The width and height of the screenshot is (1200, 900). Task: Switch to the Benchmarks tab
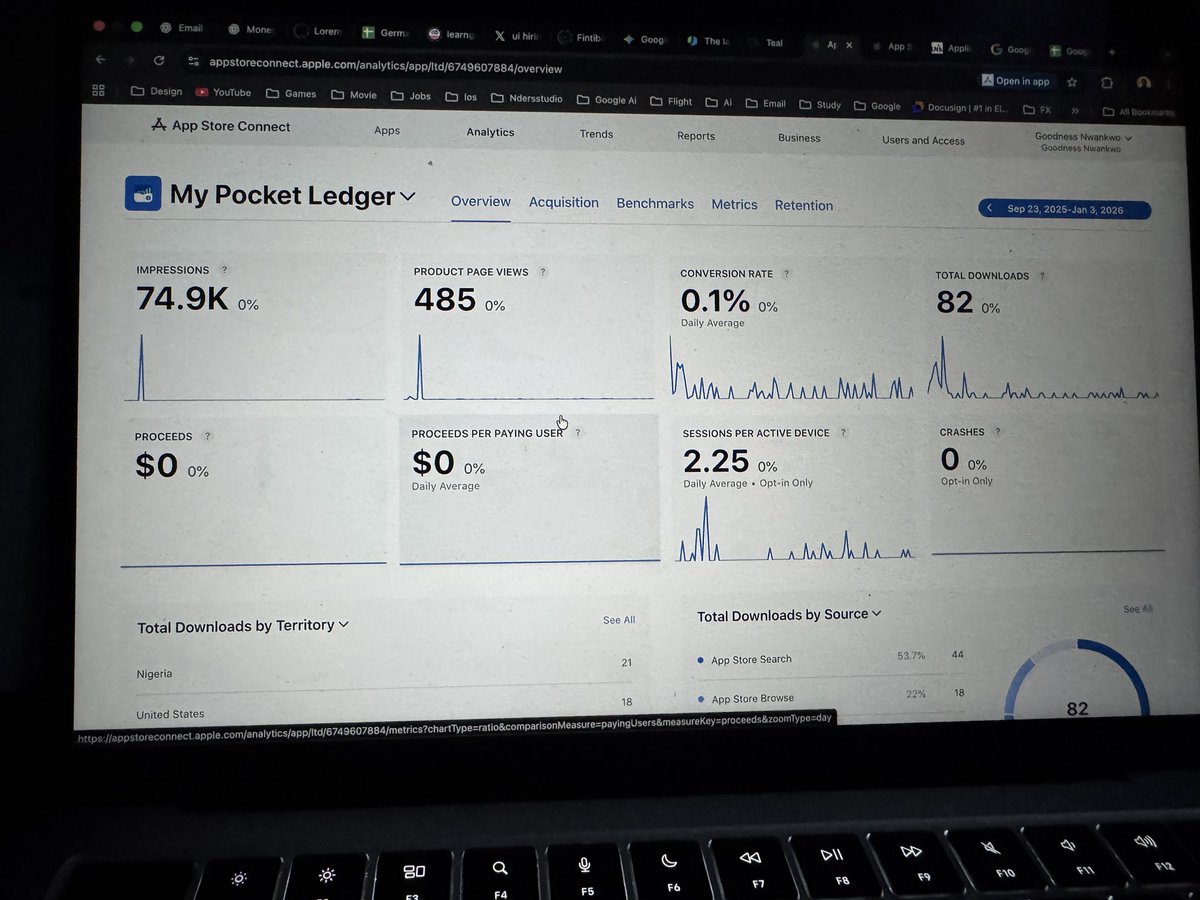click(x=655, y=203)
